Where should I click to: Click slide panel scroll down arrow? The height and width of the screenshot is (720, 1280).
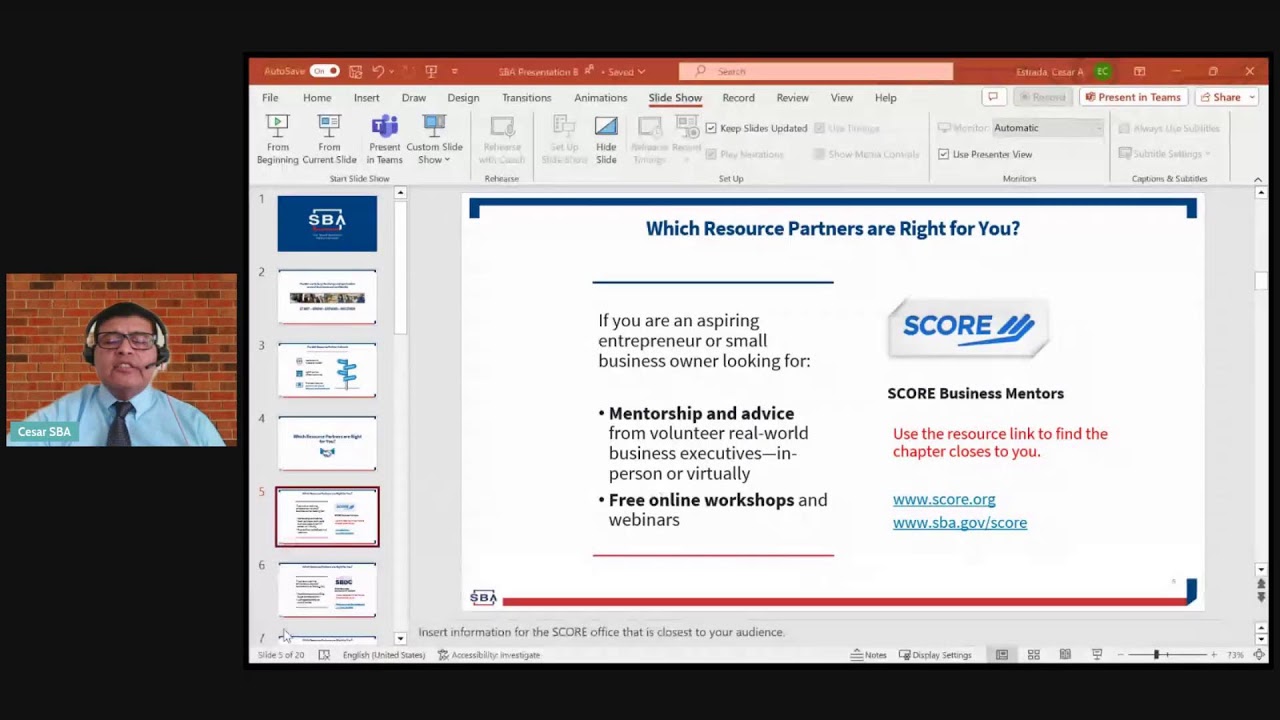[x=400, y=638]
